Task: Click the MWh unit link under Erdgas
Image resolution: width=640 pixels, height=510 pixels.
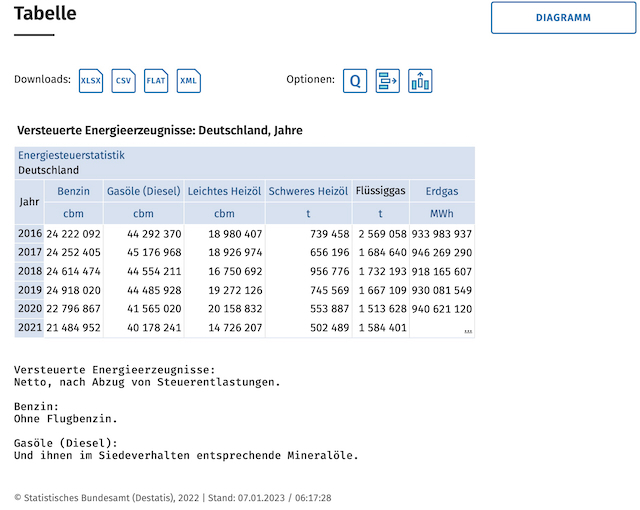Action: click(442, 213)
